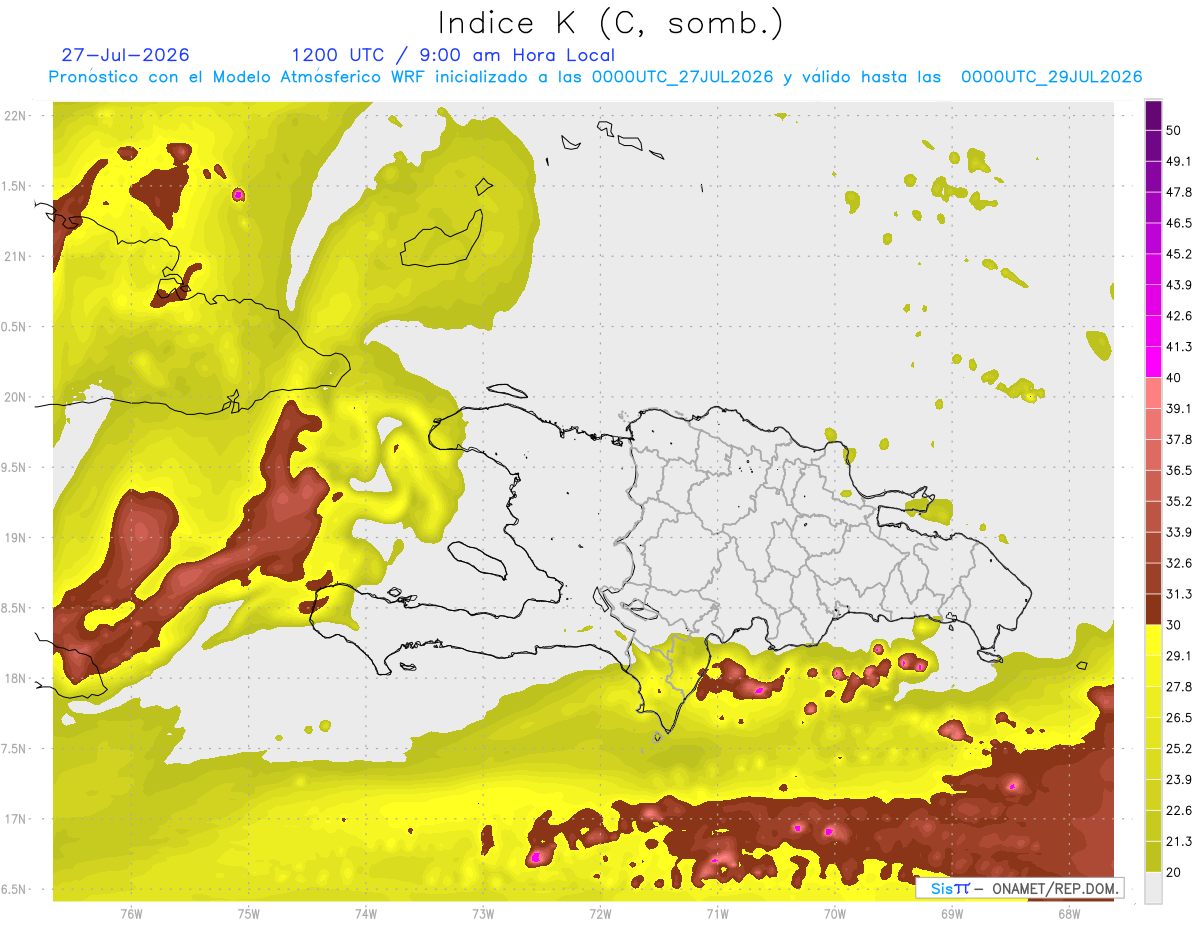1200x927 pixels.
Task: Click the '9.5N' latitude label
Action: (15, 468)
